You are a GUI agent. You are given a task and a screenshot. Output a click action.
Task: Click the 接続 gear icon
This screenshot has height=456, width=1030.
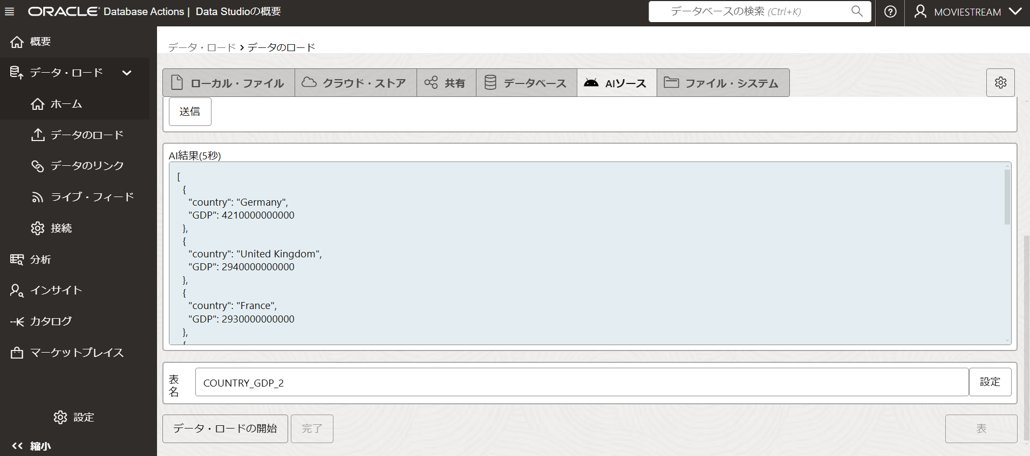pyautogui.click(x=37, y=228)
